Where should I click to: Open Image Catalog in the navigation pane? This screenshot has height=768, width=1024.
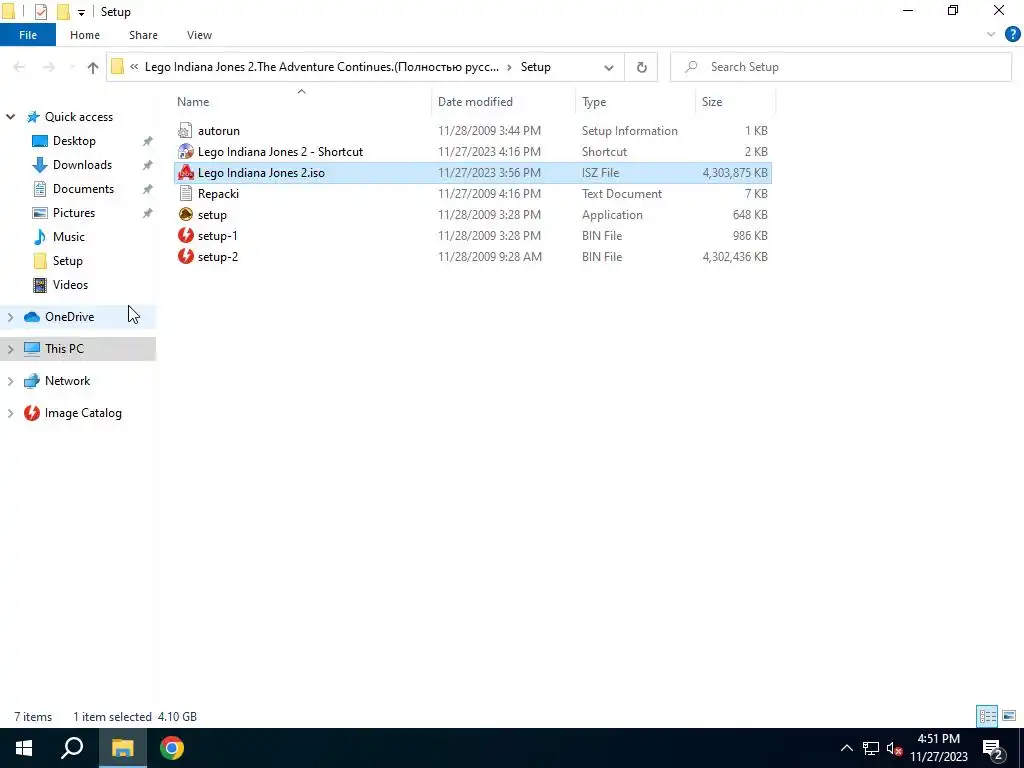coord(83,413)
